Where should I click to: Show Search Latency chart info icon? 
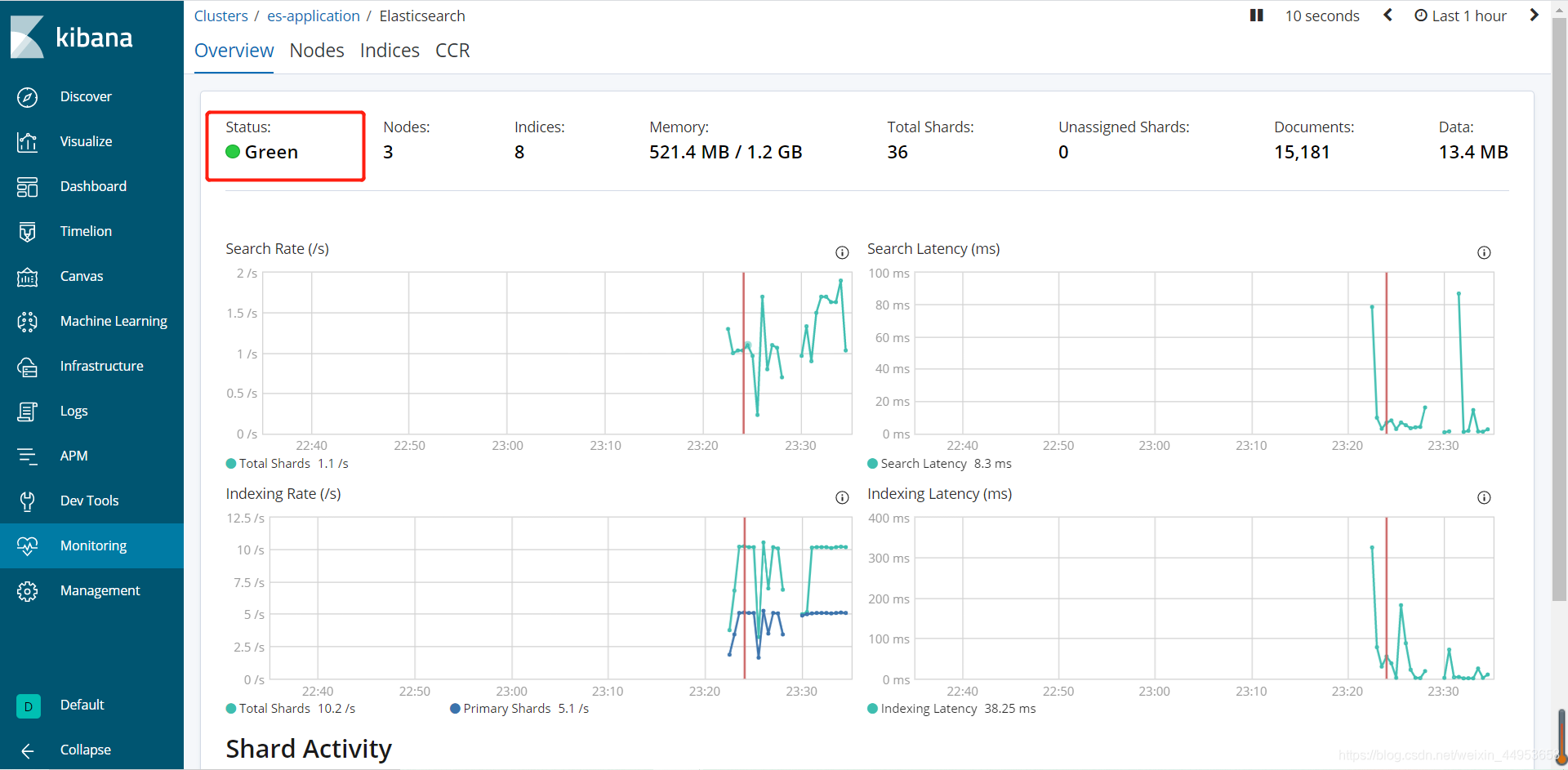pyautogui.click(x=1484, y=253)
